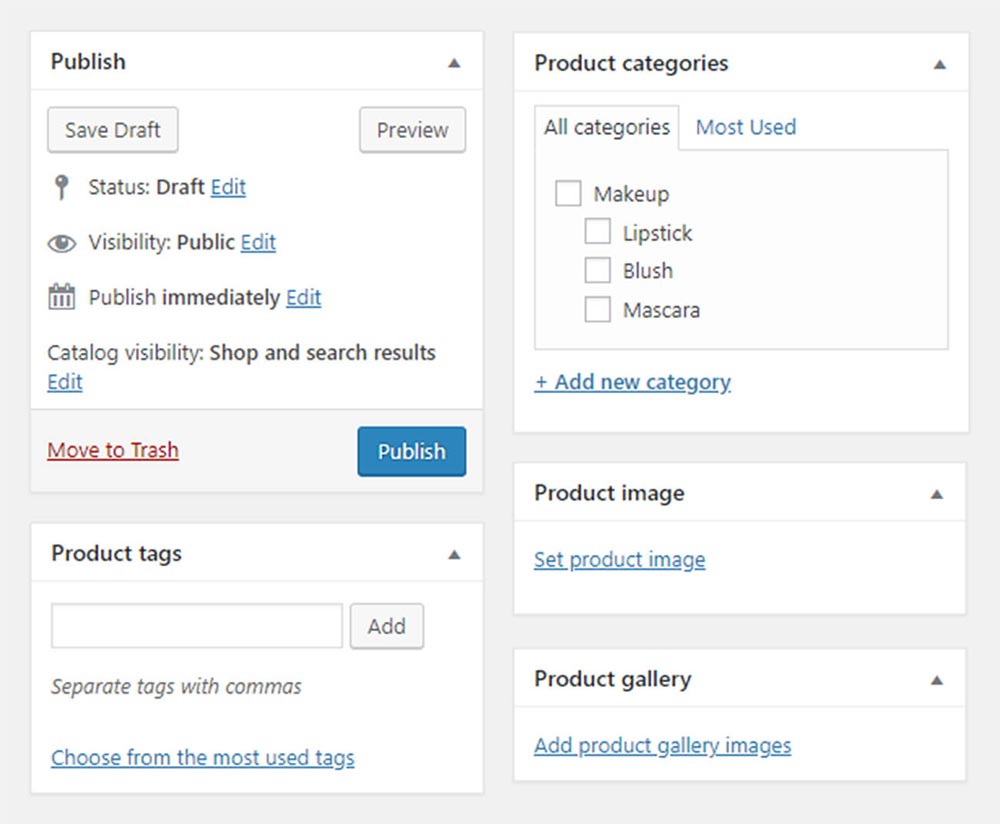Collapse the Product tags panel
The image size is (1000, 824).
click(454, 554)
